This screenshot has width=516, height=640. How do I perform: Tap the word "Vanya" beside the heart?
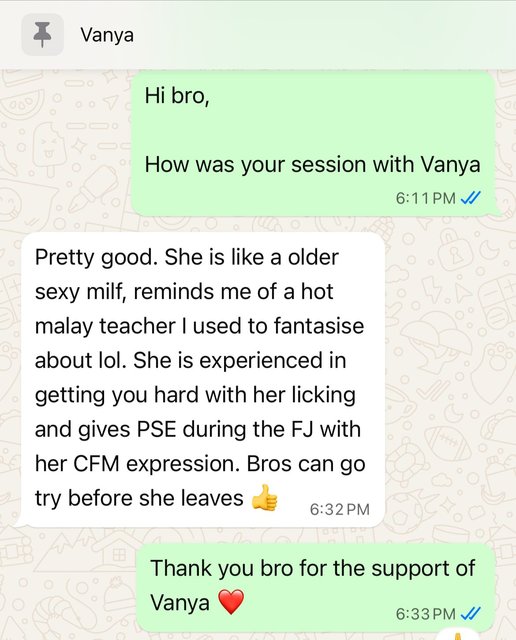(x=180, y=602)
